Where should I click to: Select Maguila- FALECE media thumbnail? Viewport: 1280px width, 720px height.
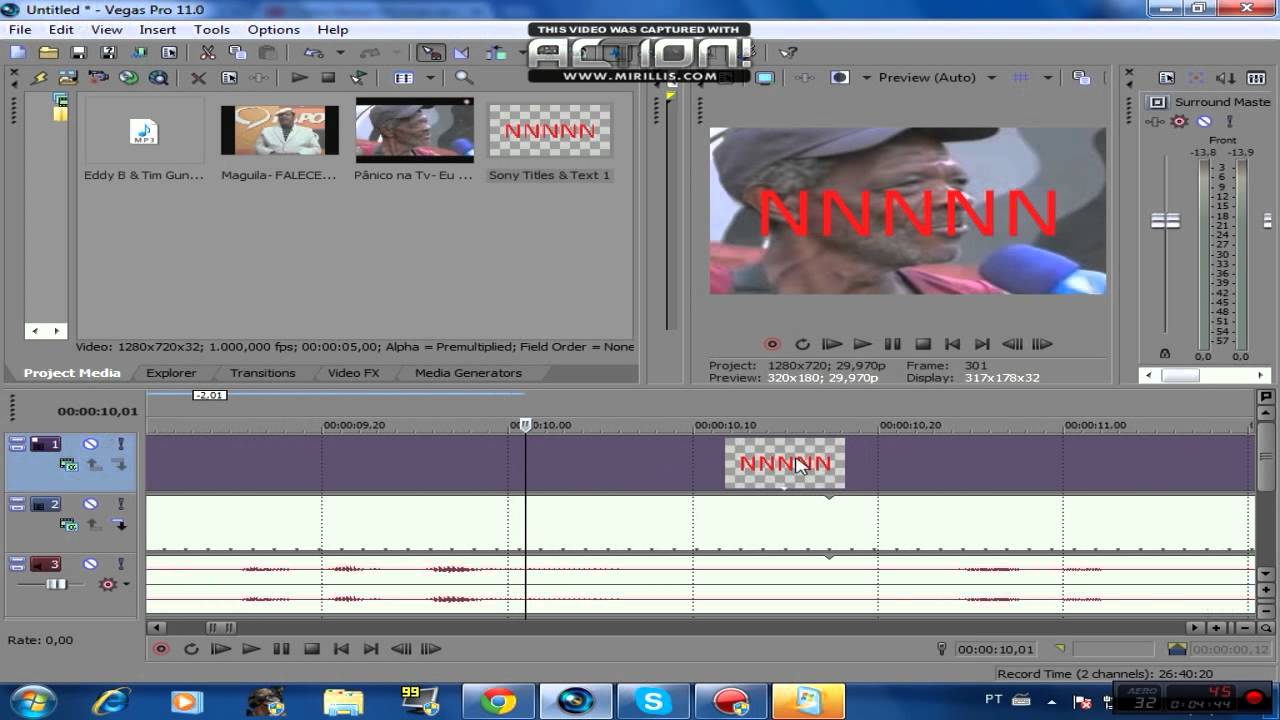pos(279,131)
